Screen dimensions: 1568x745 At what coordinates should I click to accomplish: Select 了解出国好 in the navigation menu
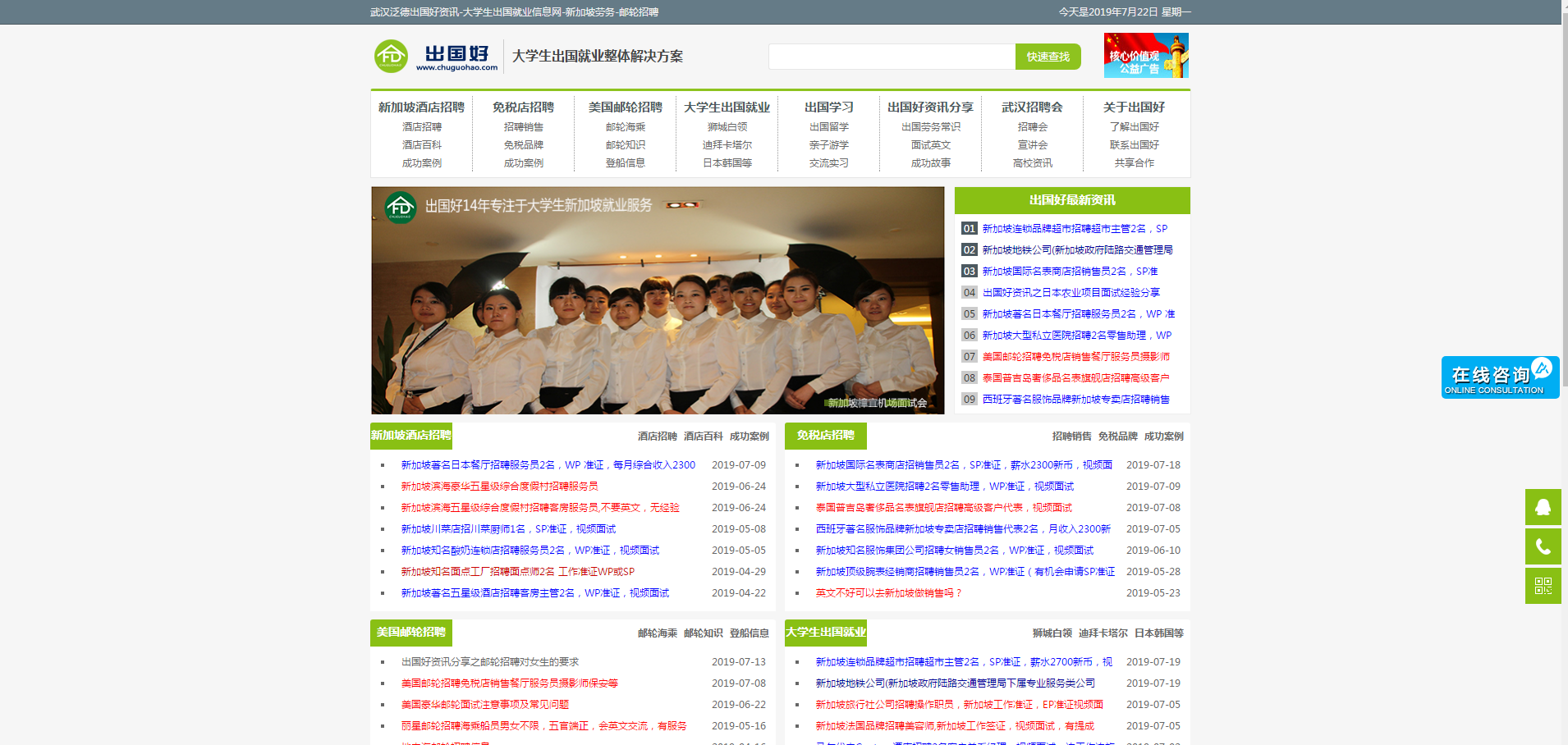coord(1134,127)
